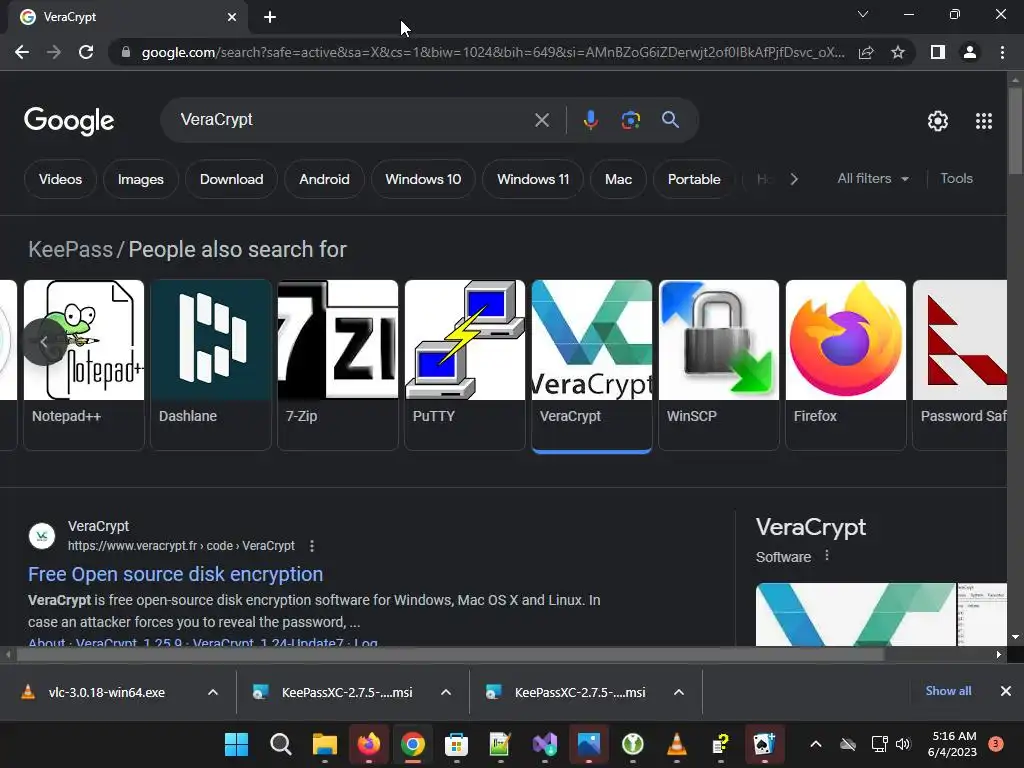Click the vertical page scrollbar thumb
1024x768 pixels.
[1015, 131]
